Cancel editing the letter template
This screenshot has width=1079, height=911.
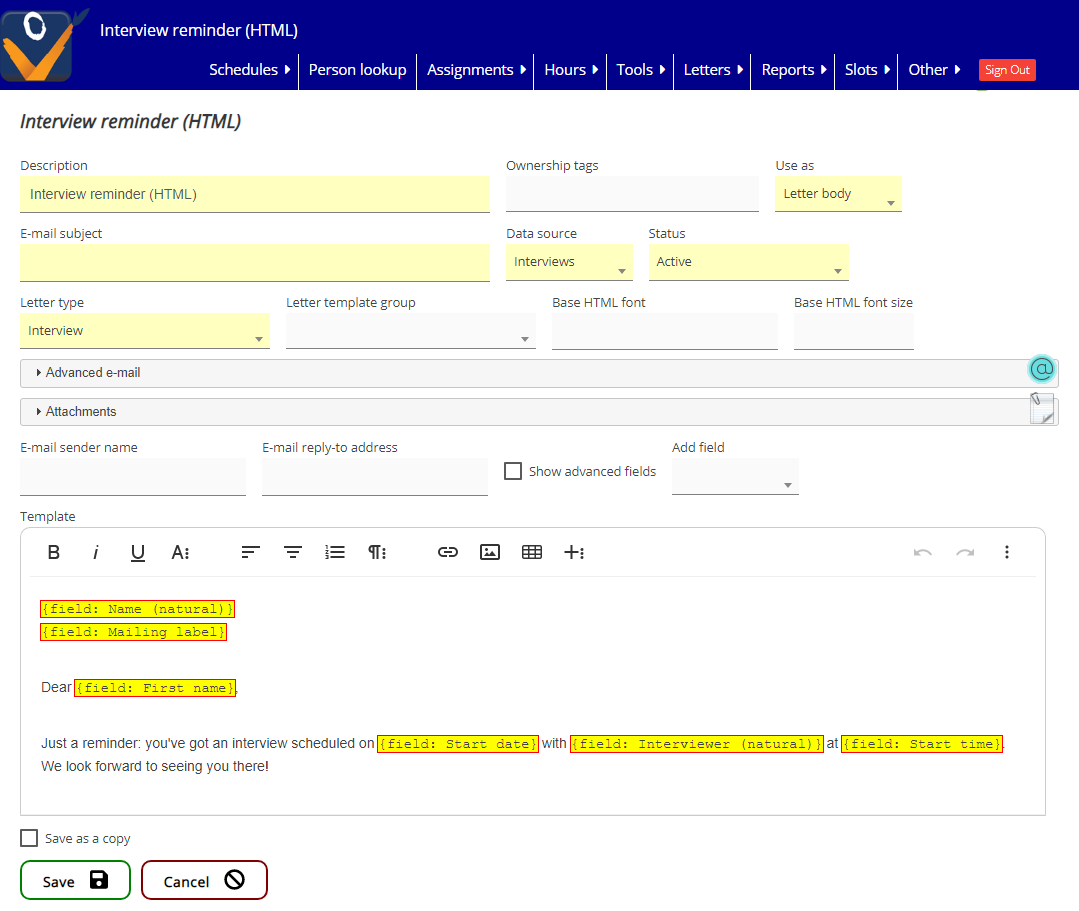[204, 880]
